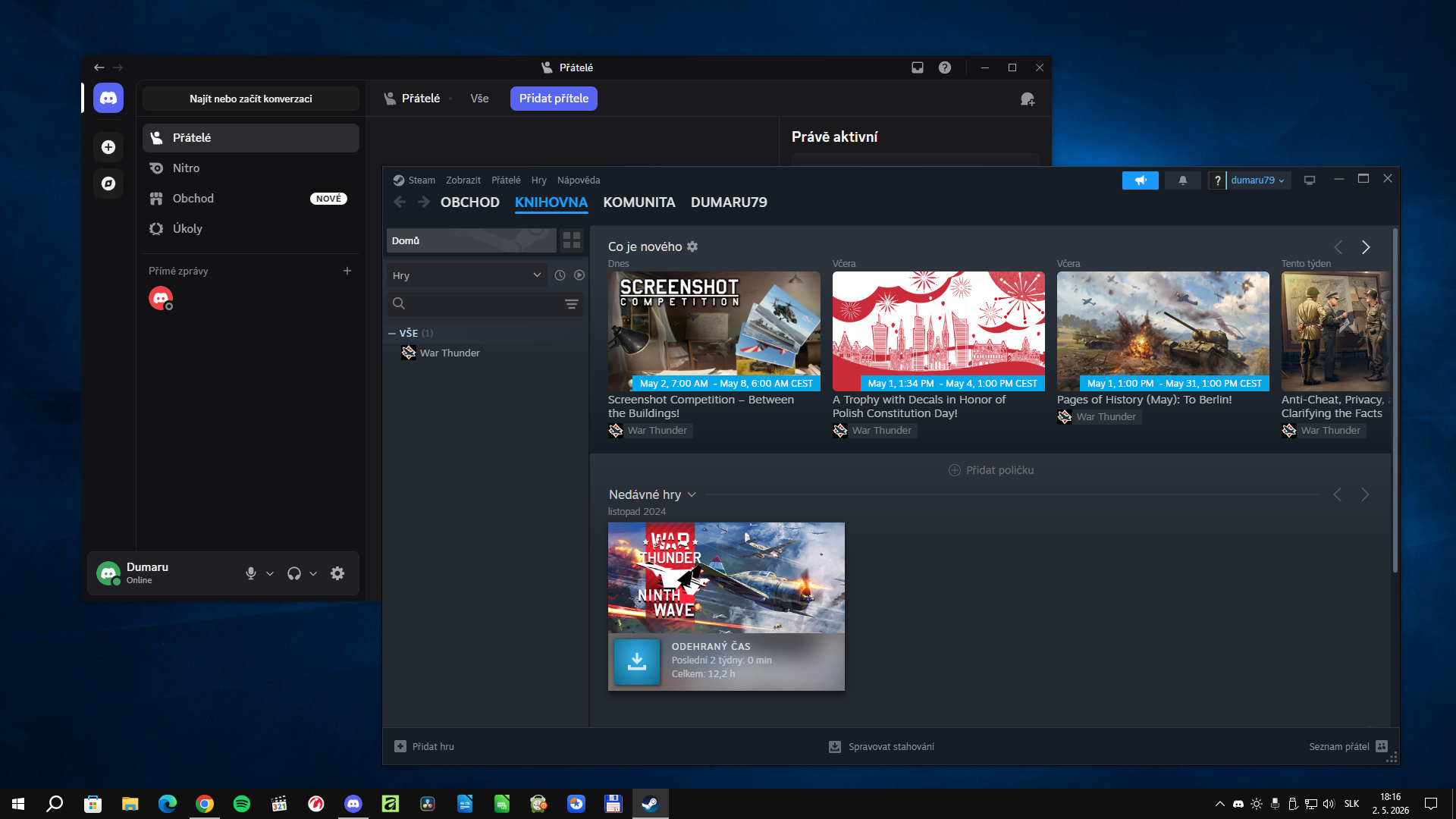Open the Screenshot Competition news thumbnail
Viewport: 1456px width, 819px height.
click(x=714, y=331)
